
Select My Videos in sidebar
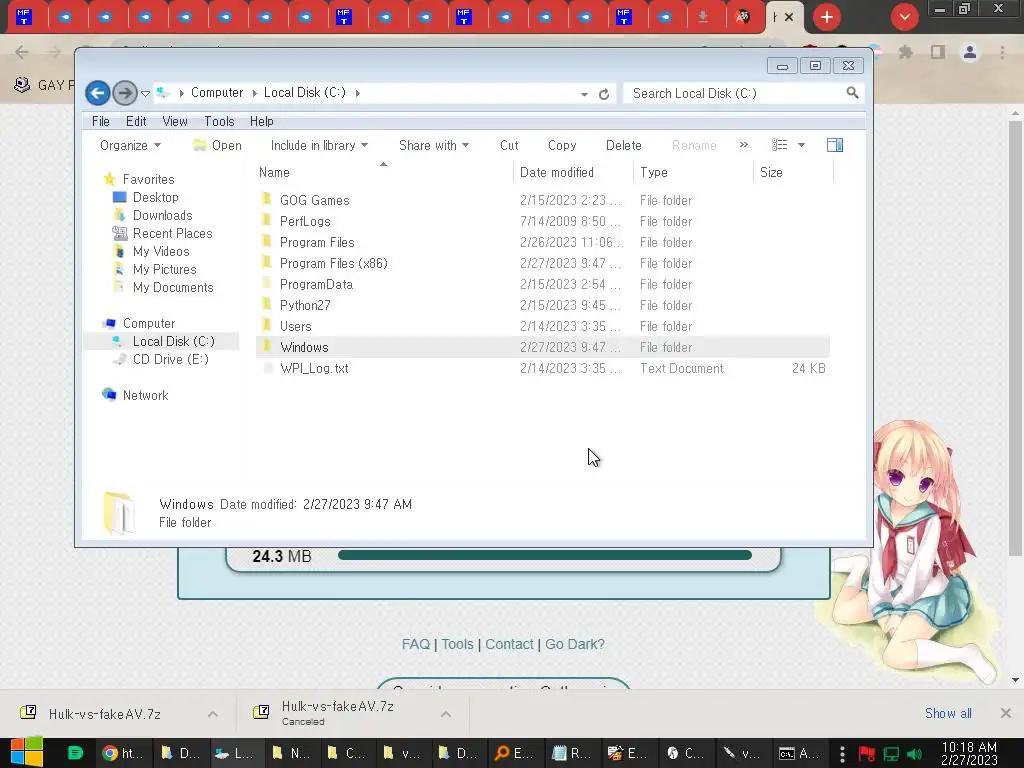(161, 251)
